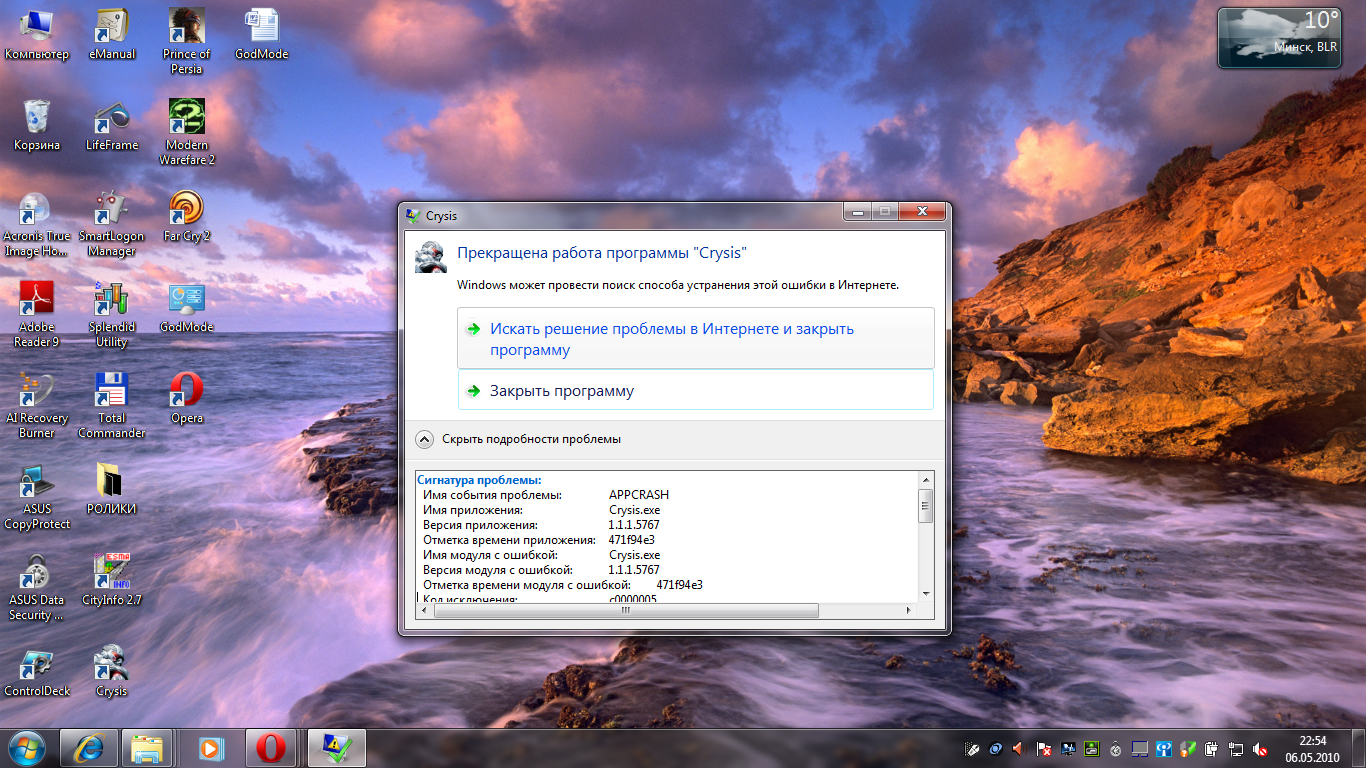Screen dimensions: 1366x768
Task: Open Windows Explorer folder on taskbar
Action: 149,748
